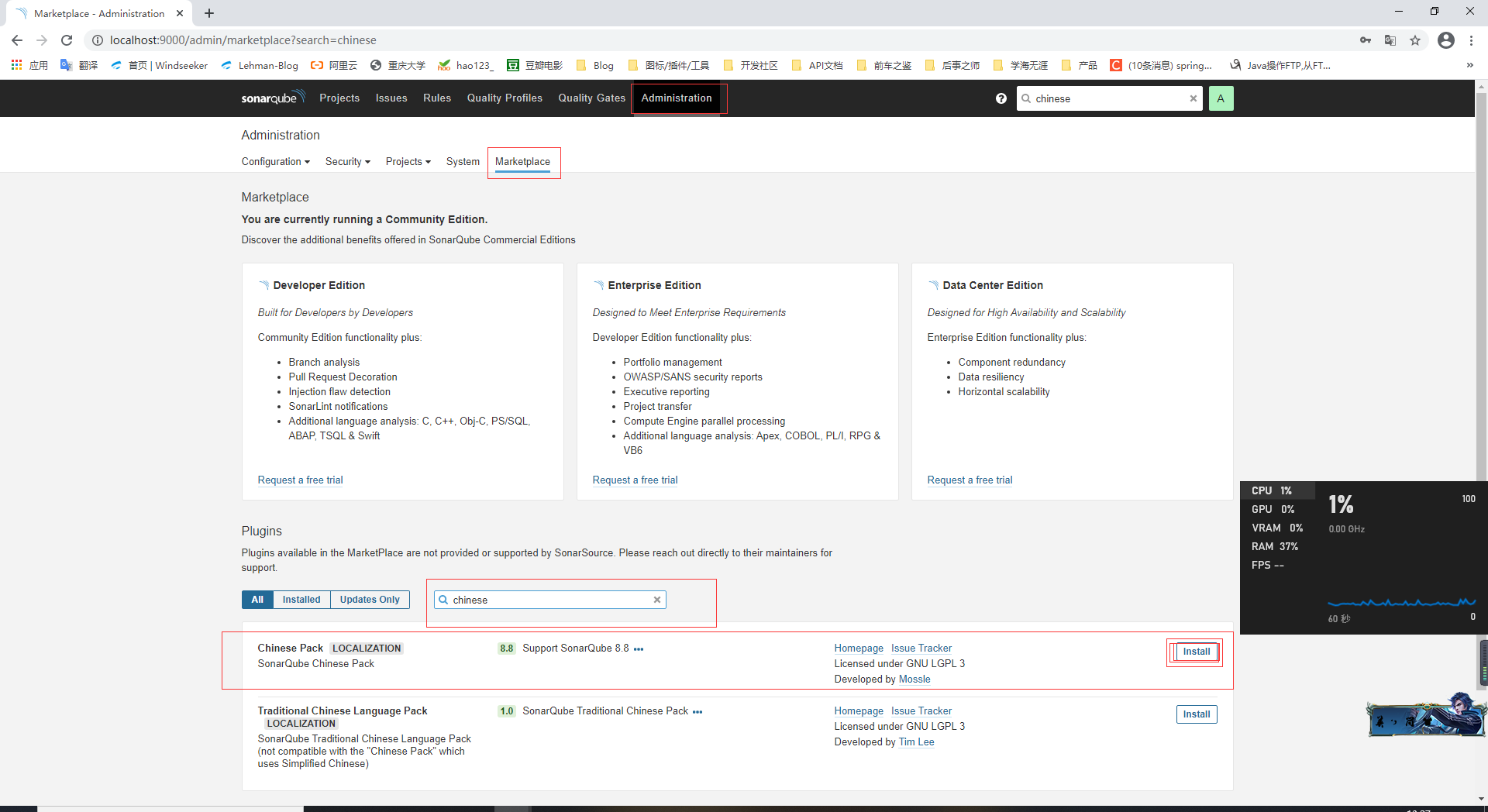Close the Marketplace browser tab
The height and width of the screenshot is (812, 1488).
pyautogui.click(x=180, y=13)
